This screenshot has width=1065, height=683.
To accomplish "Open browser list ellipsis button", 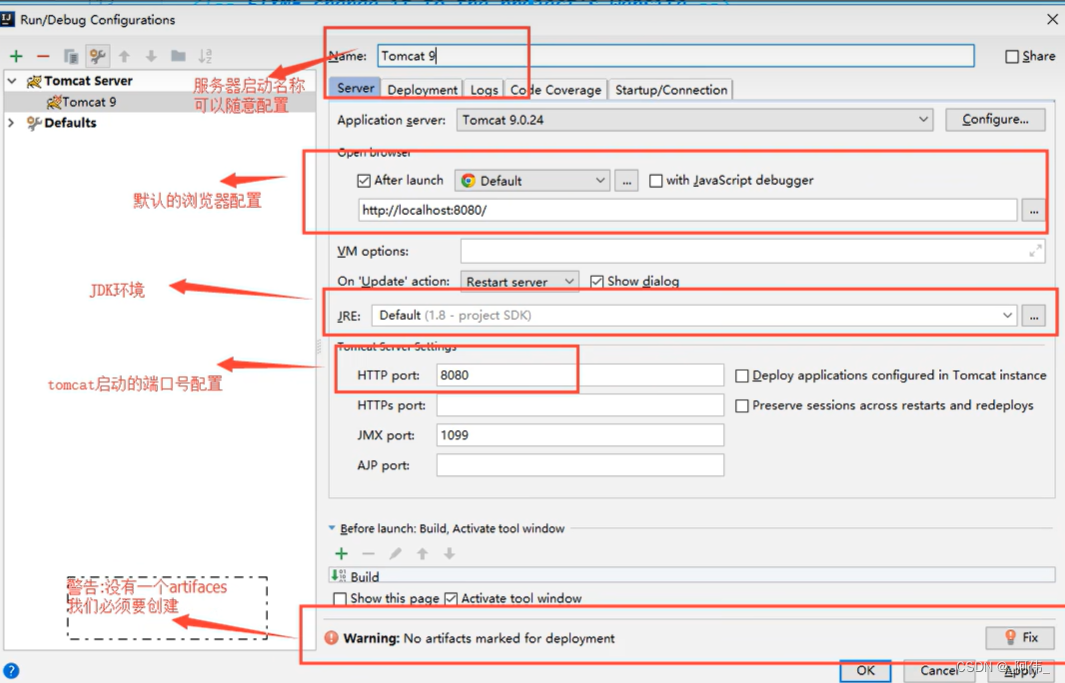I will click(626, 181).
